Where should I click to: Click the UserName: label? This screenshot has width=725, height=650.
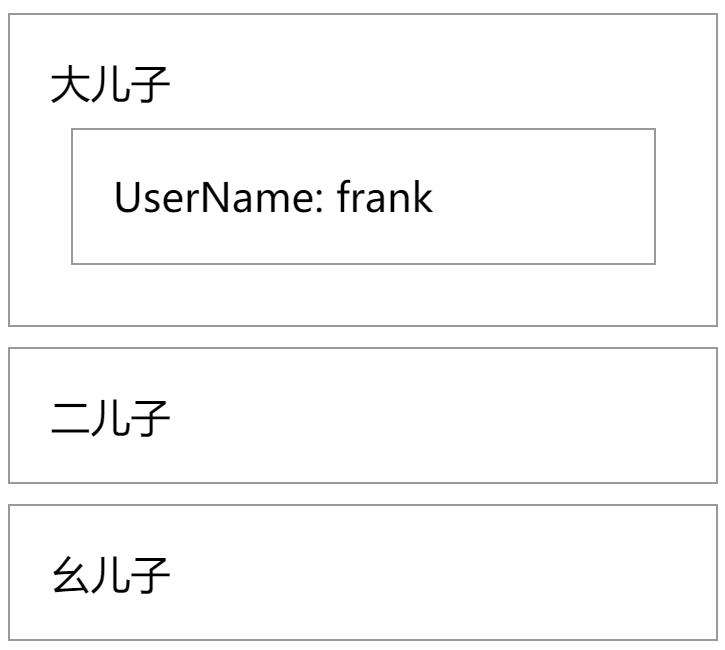[218, 197]
